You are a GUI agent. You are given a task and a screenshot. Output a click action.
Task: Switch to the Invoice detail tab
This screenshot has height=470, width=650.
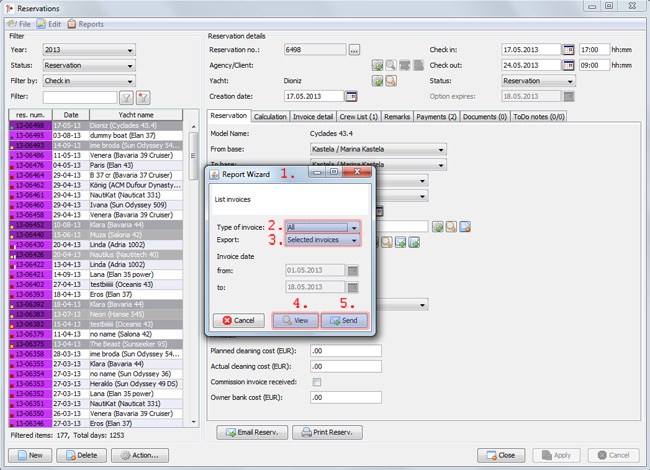[313, 117]
